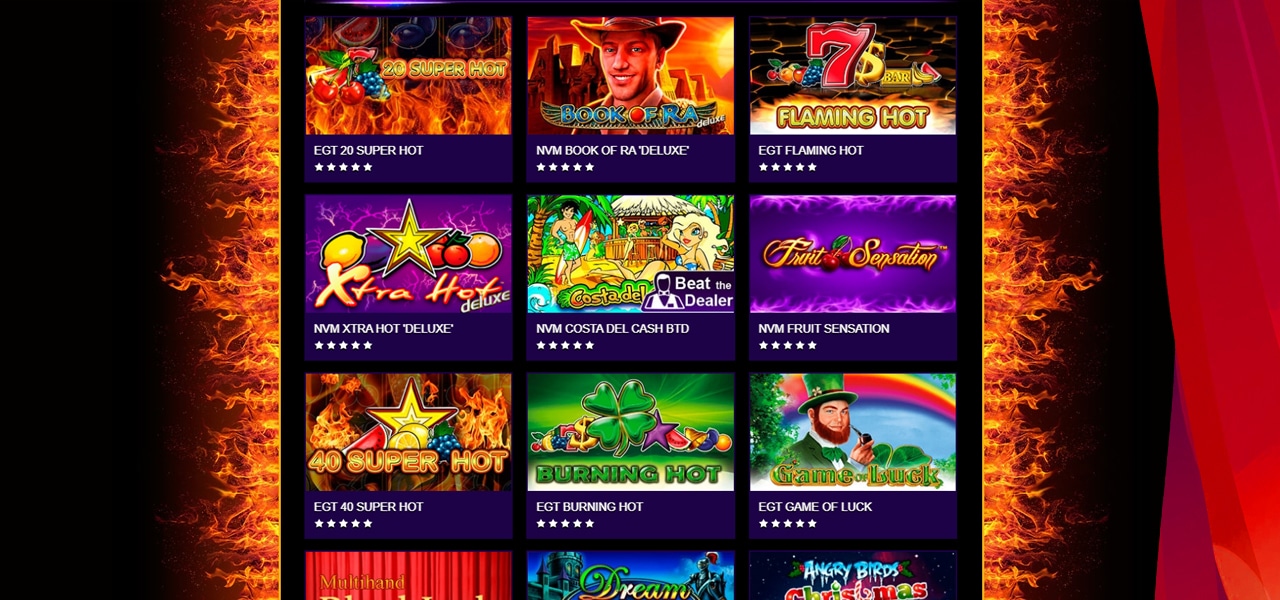The image size is (1280, 600).
Task: Open the Multihand Blackjack red curtain thumbnail
Action: pyautogui.click(x=408, y=576)
